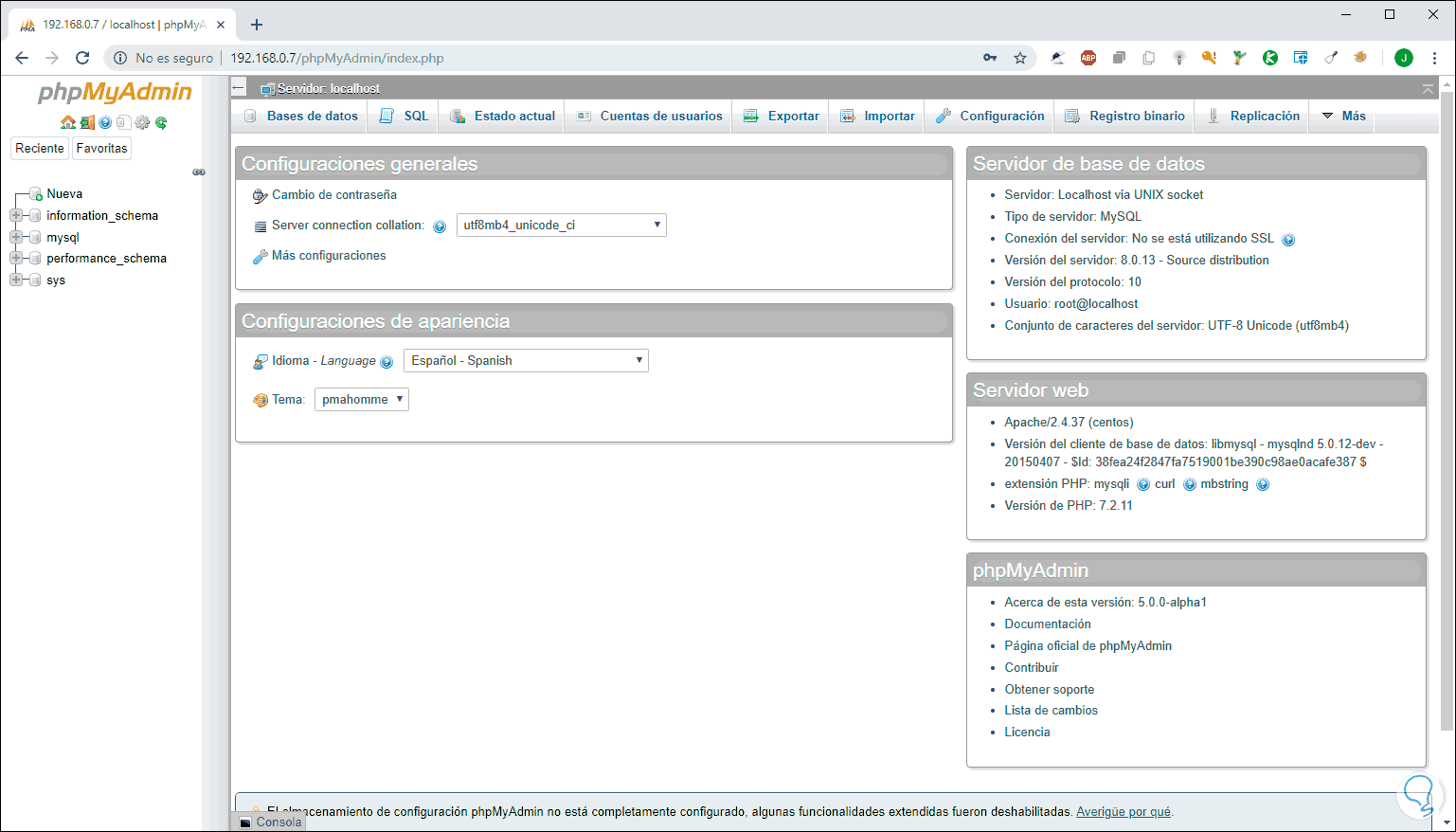Image resolution: width=1456 pixels, height=832 pixels.
Task: Open the SQL tab
Action: pyautogui.click(x=404, y=116)
